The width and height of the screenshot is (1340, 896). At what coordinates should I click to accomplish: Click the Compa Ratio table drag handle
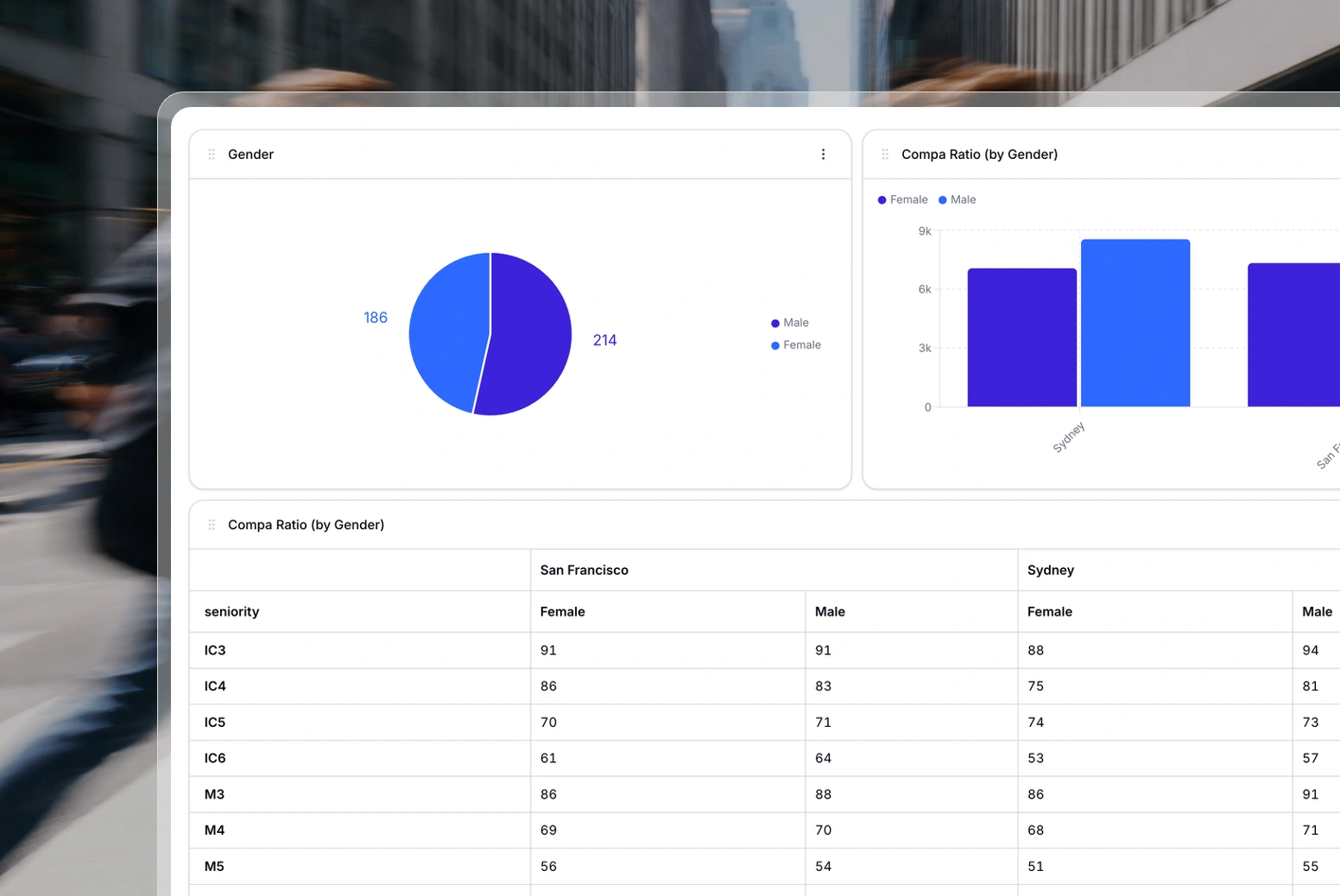212,525
